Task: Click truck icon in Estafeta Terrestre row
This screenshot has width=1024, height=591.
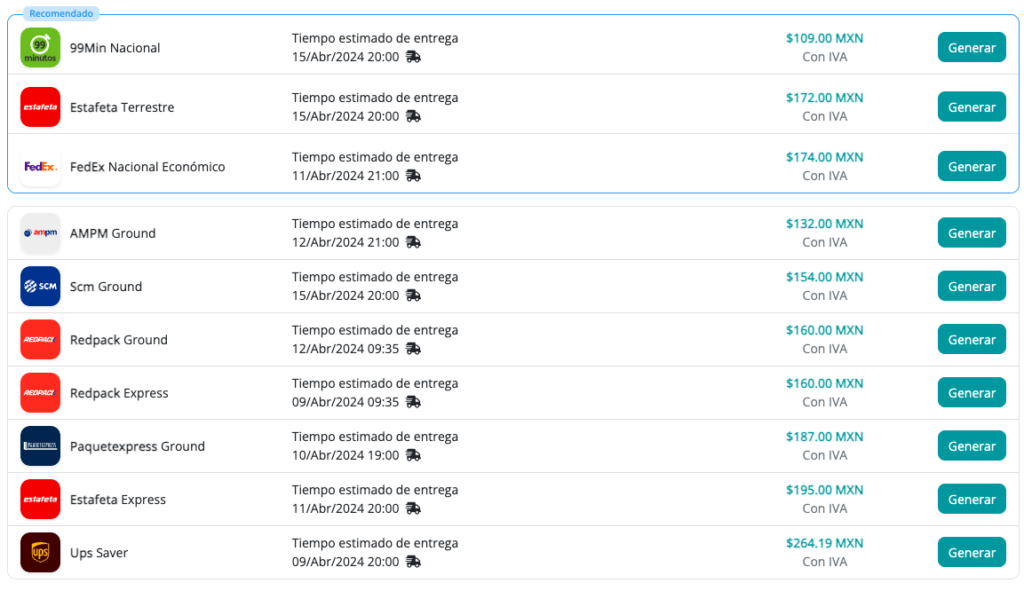Action: tap(413, 116)
